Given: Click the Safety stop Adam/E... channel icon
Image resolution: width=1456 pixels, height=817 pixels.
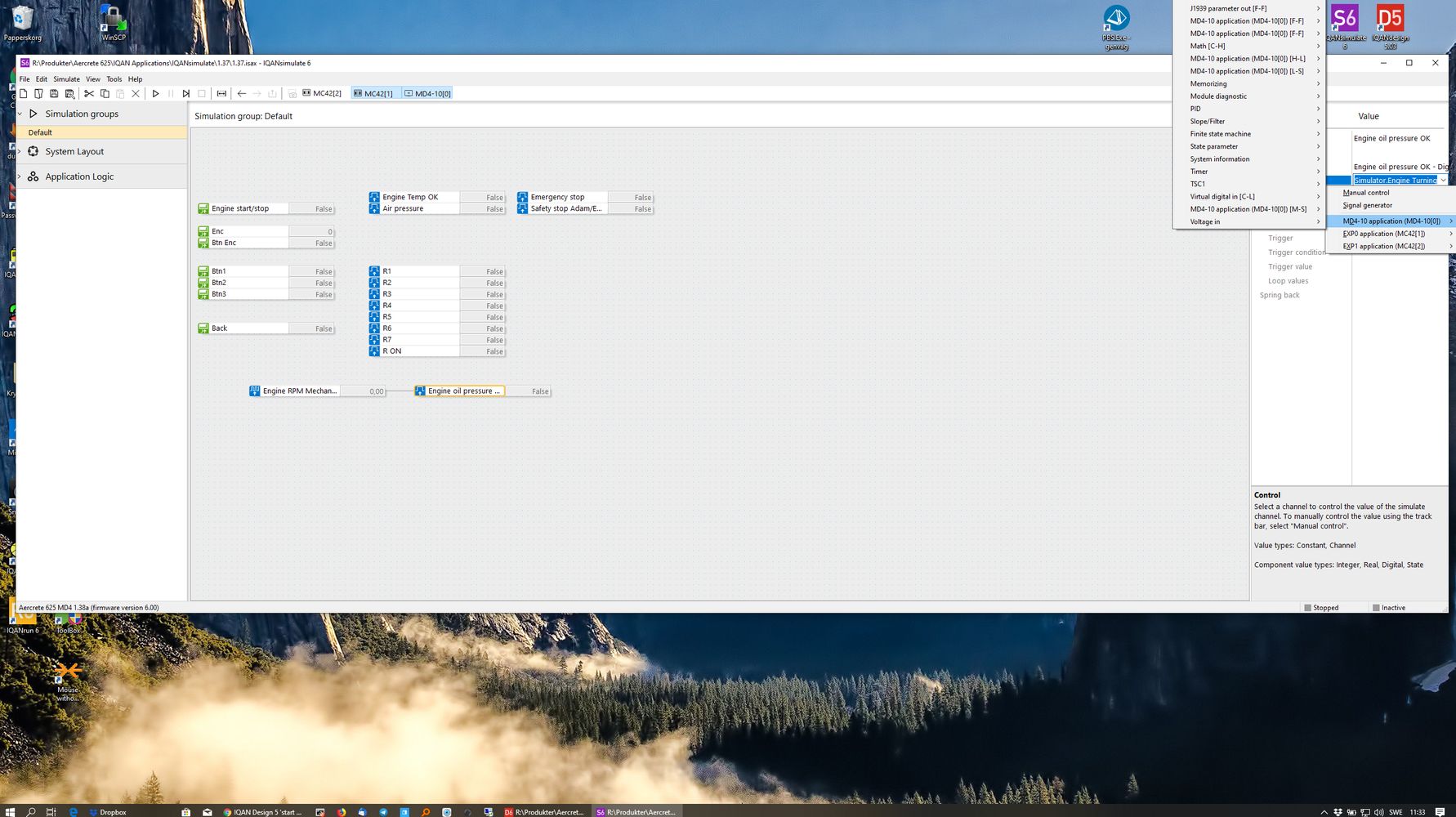Looking at the screenshot, I should pyautogui.click(x=522, y=208).
